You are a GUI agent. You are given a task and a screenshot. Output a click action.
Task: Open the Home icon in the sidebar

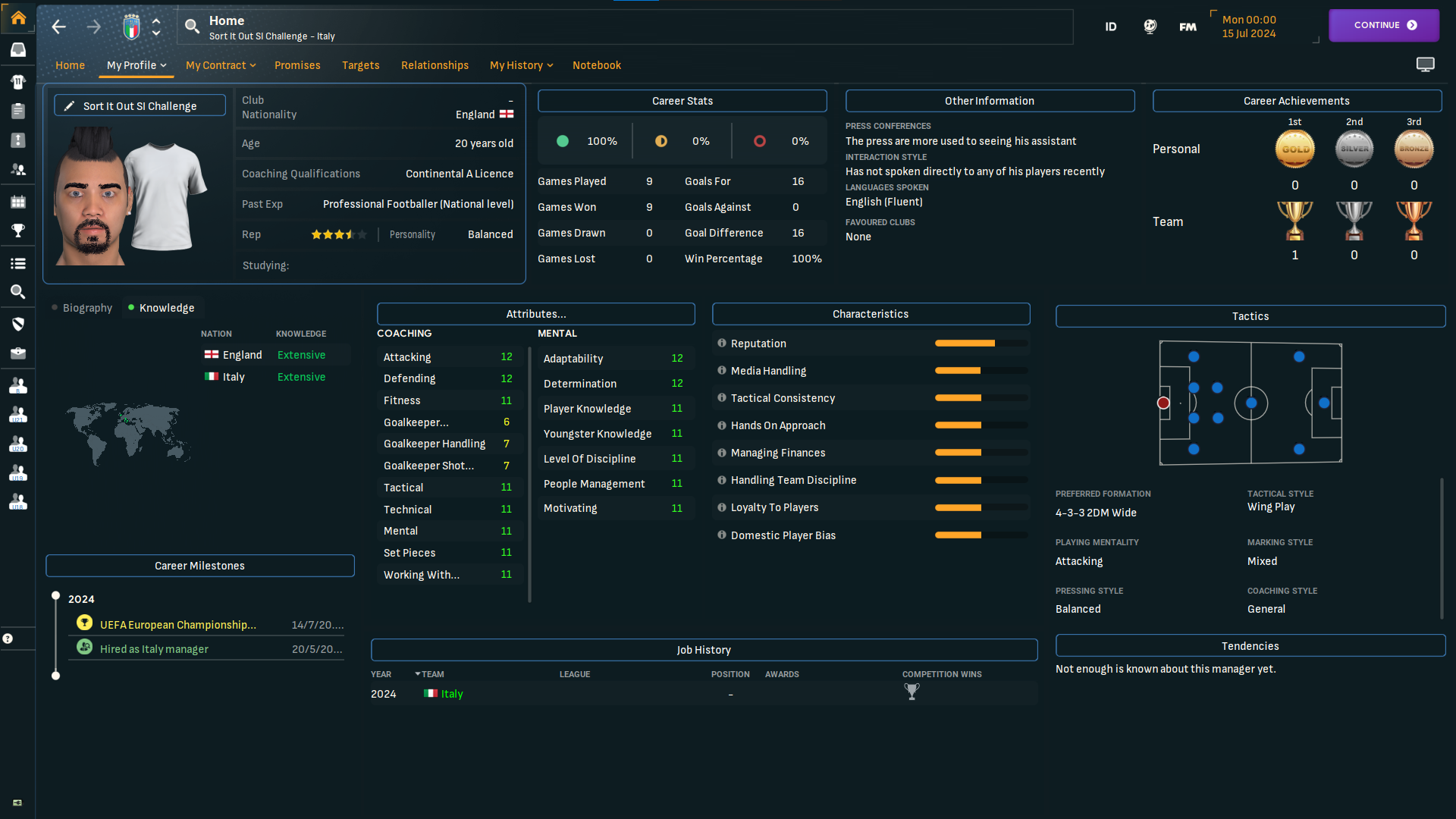[18, 17]
